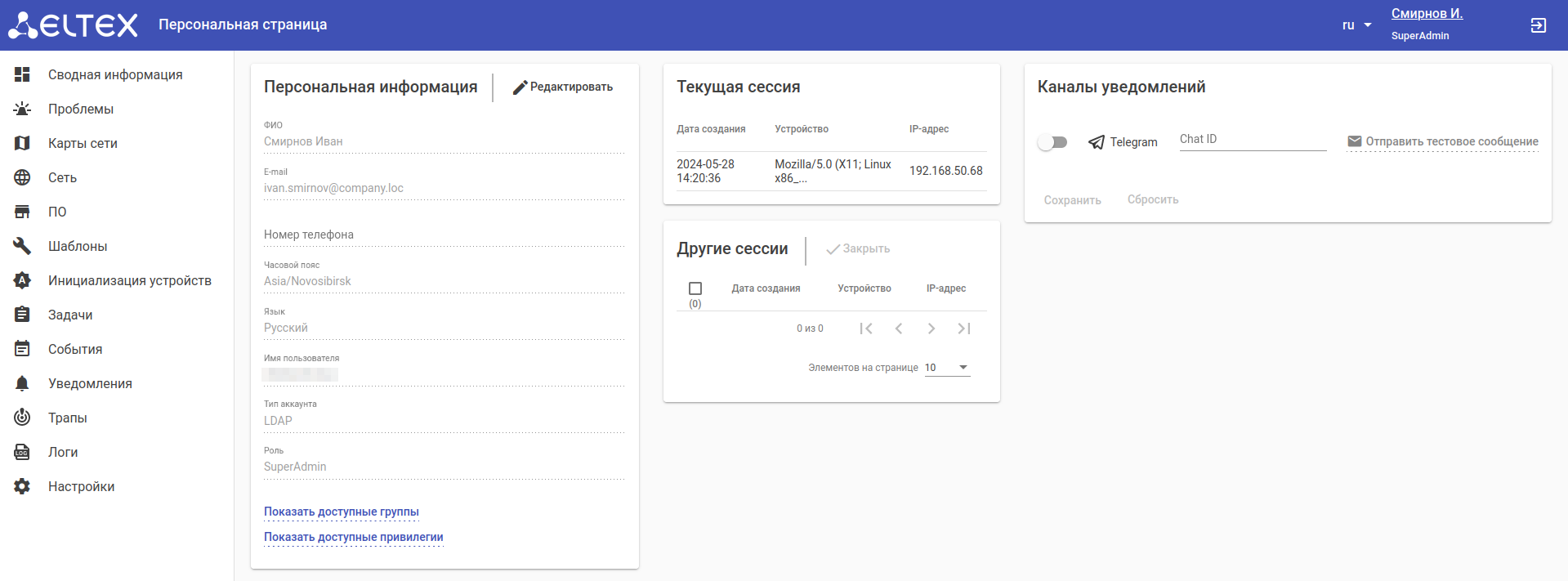Screen dimensions: 1568x581
Task: Go to last page of other sessions
Action: (964, 328)
